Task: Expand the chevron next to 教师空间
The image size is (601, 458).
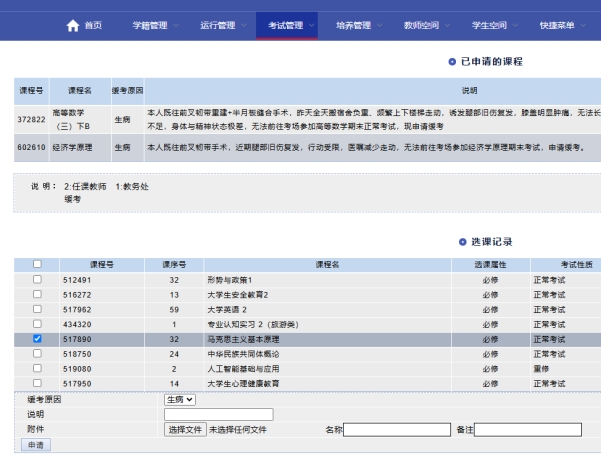Action: [447, 25]
